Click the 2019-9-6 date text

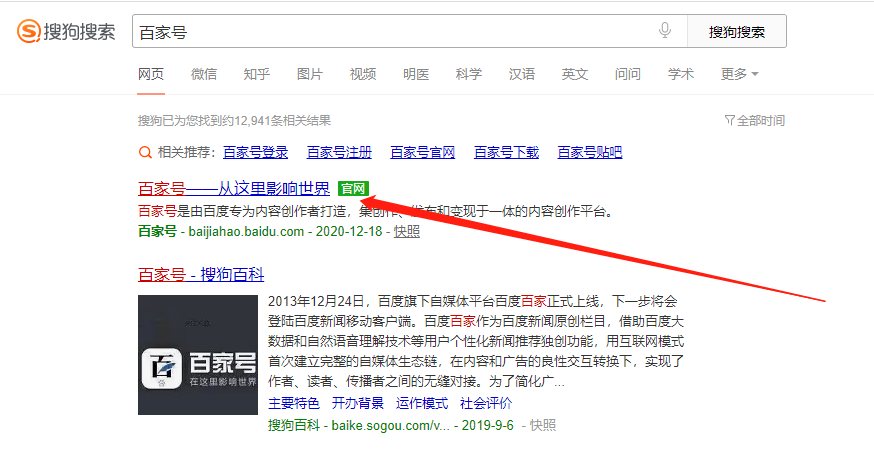point(488,425)
